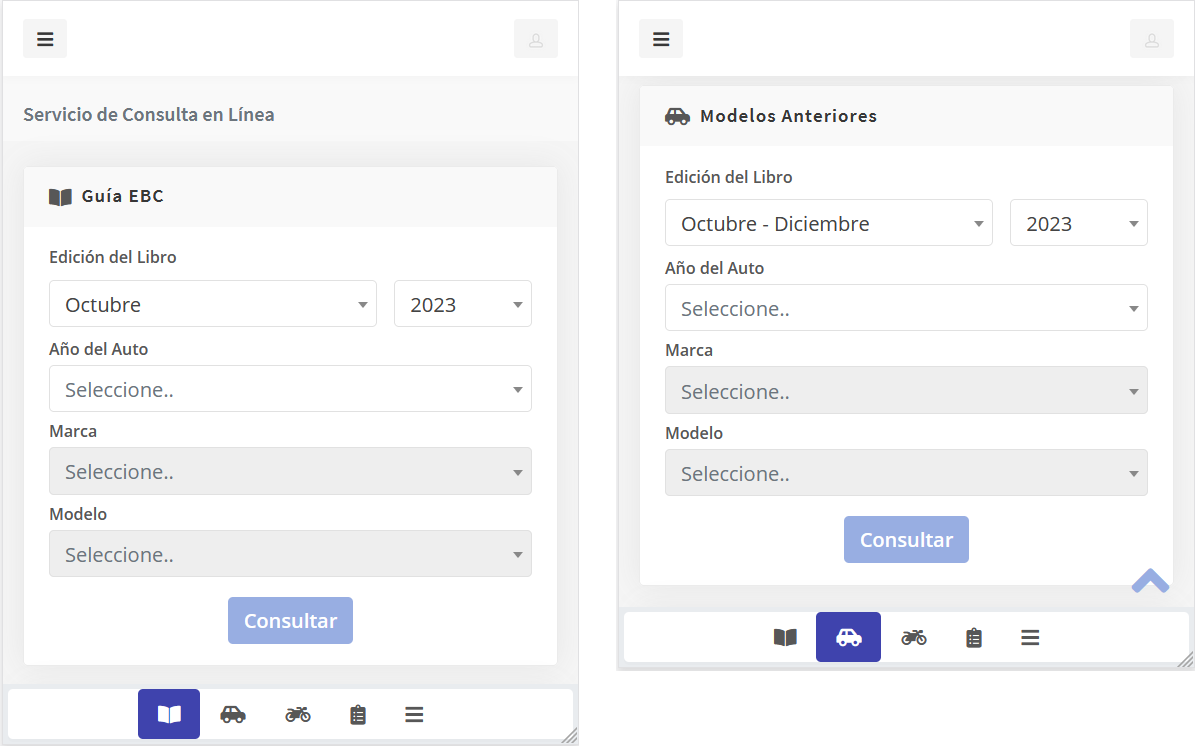Expand Año del Auto dropdown in Modelos Anteriores

[x=906, y=308]
